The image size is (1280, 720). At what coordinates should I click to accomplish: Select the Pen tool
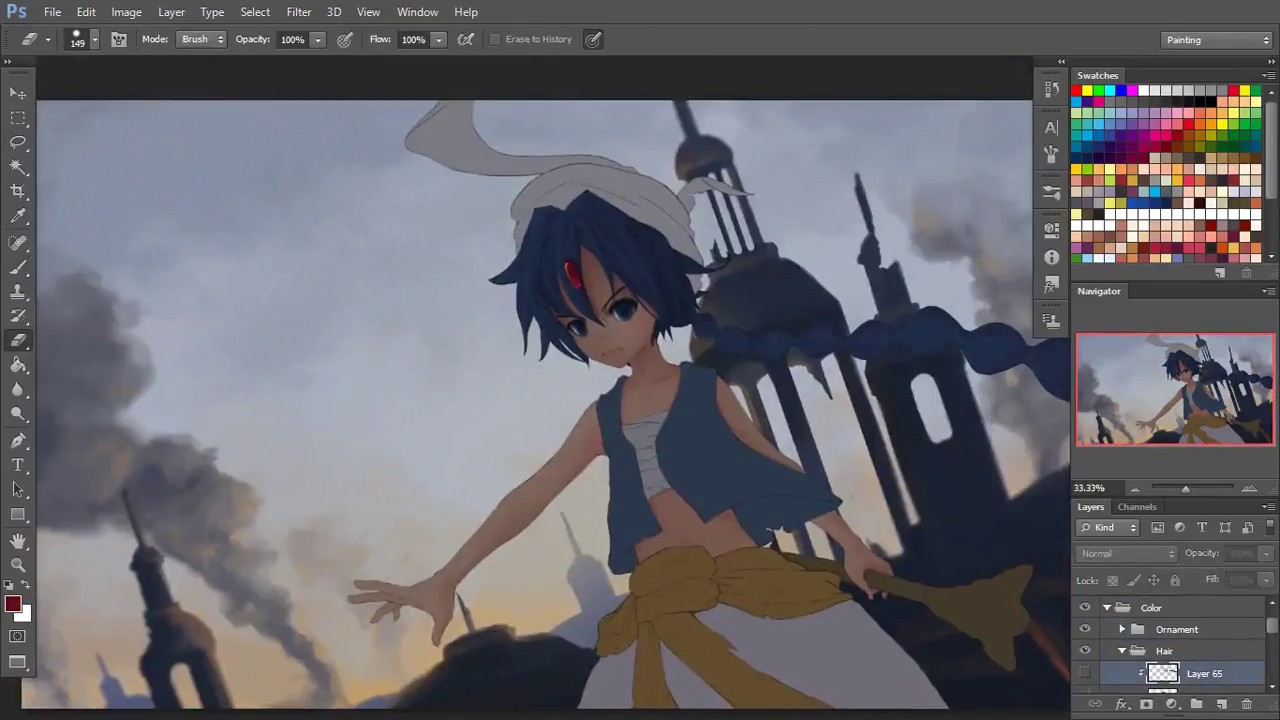click(18, 440)
